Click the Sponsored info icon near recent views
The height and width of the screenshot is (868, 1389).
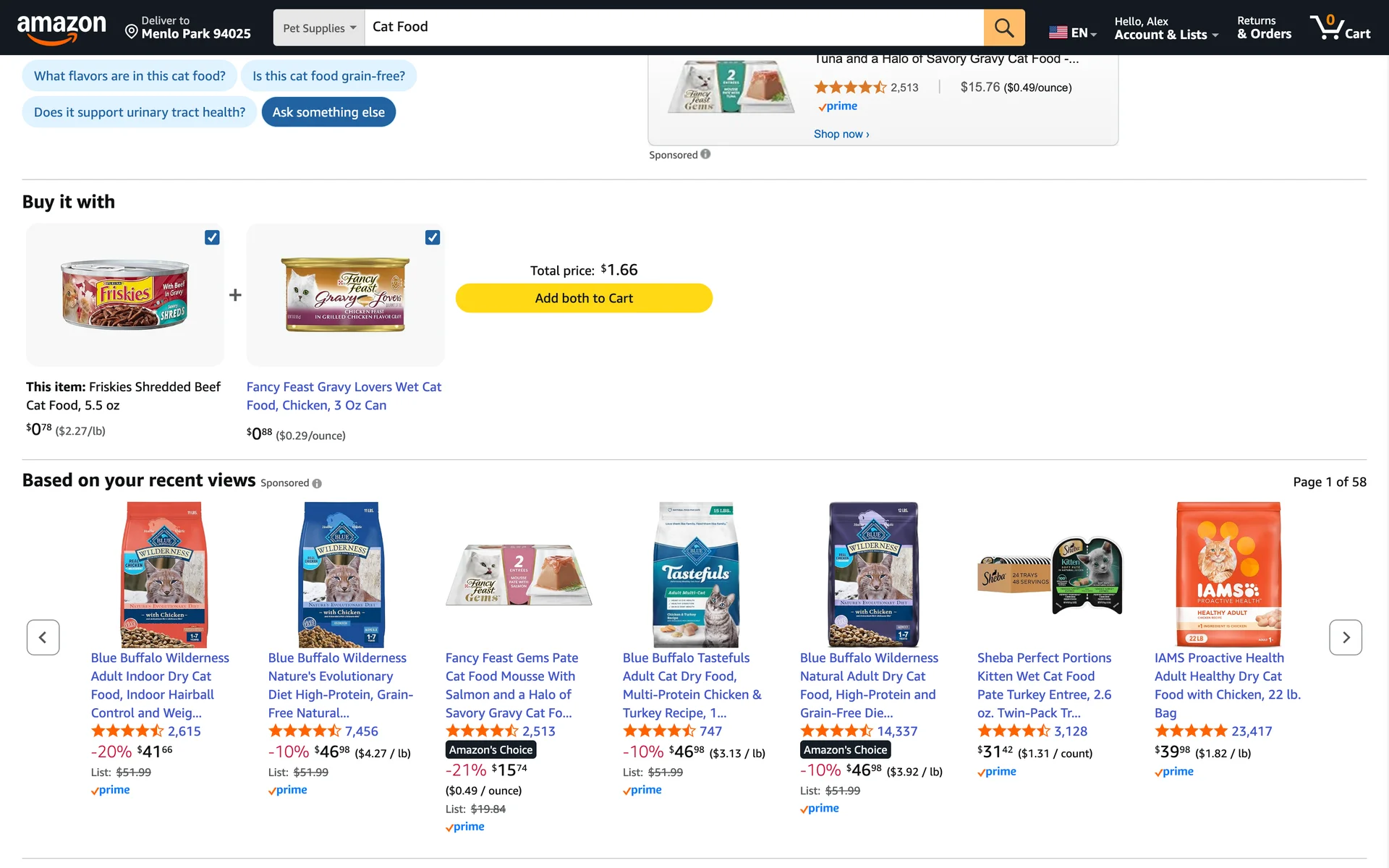coord(317,483)
